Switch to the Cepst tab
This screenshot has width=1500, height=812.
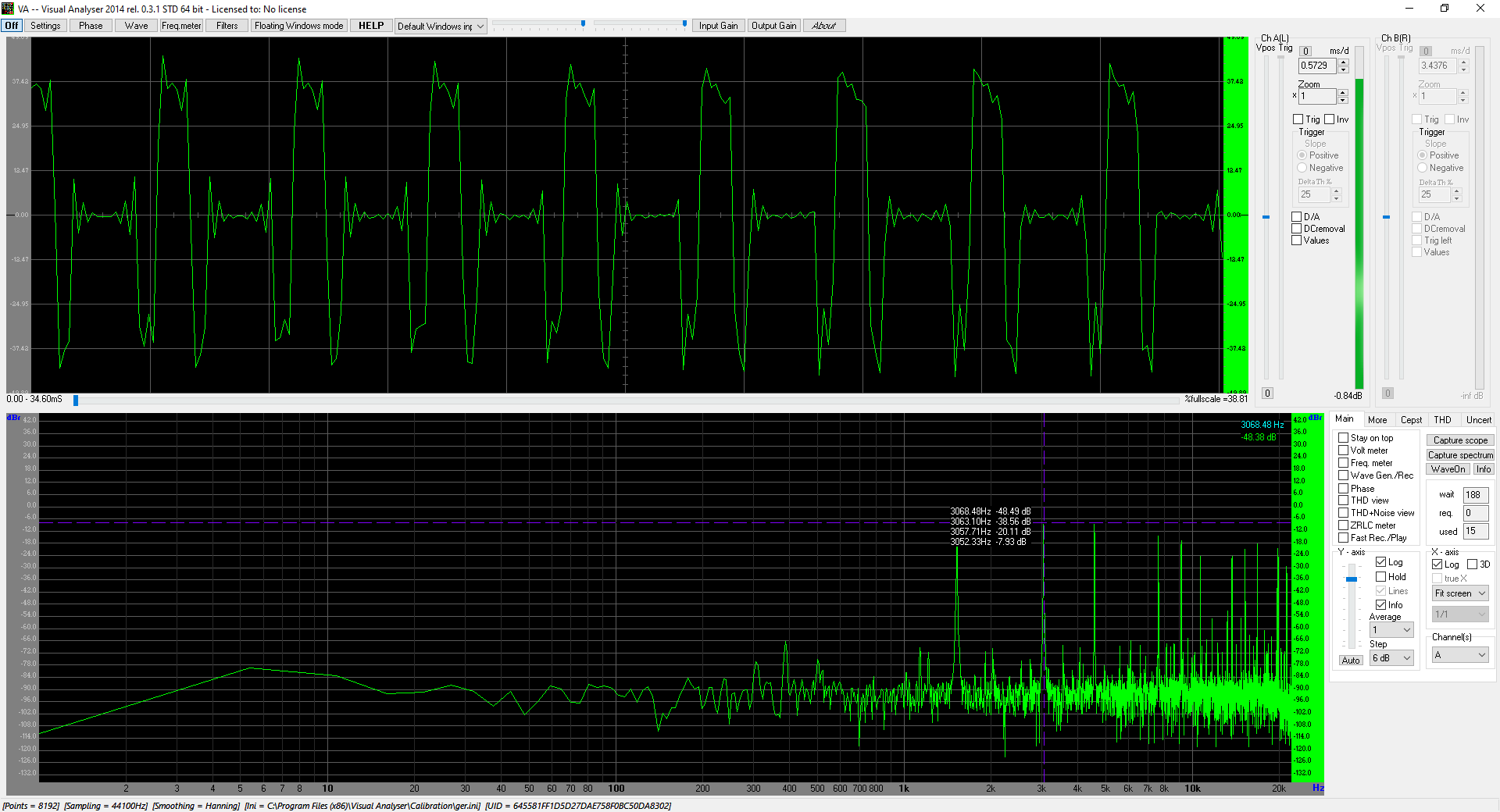(x=1411, y=420)
